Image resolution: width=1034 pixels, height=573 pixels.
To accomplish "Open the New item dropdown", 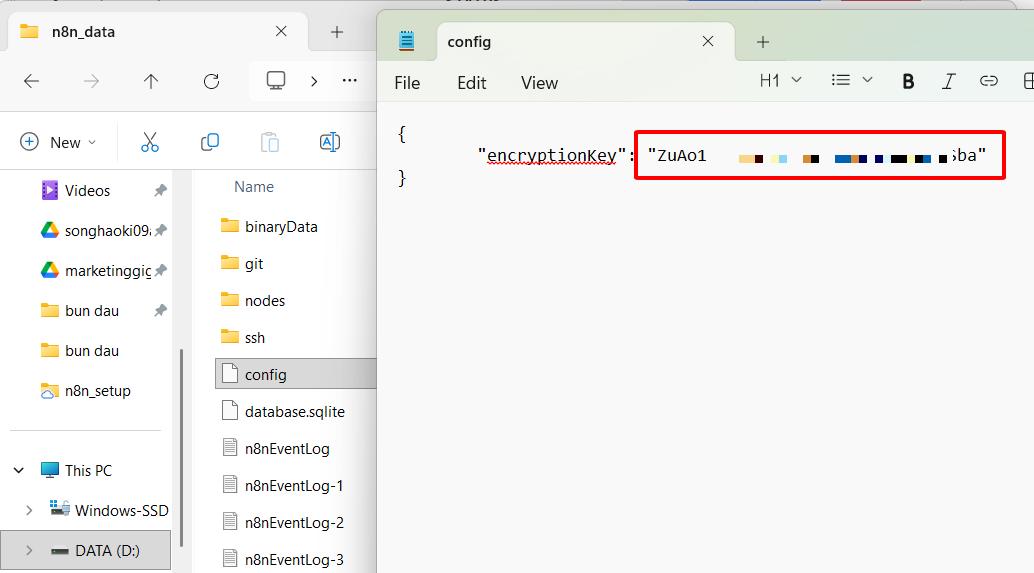I will [x=59, y=142].
